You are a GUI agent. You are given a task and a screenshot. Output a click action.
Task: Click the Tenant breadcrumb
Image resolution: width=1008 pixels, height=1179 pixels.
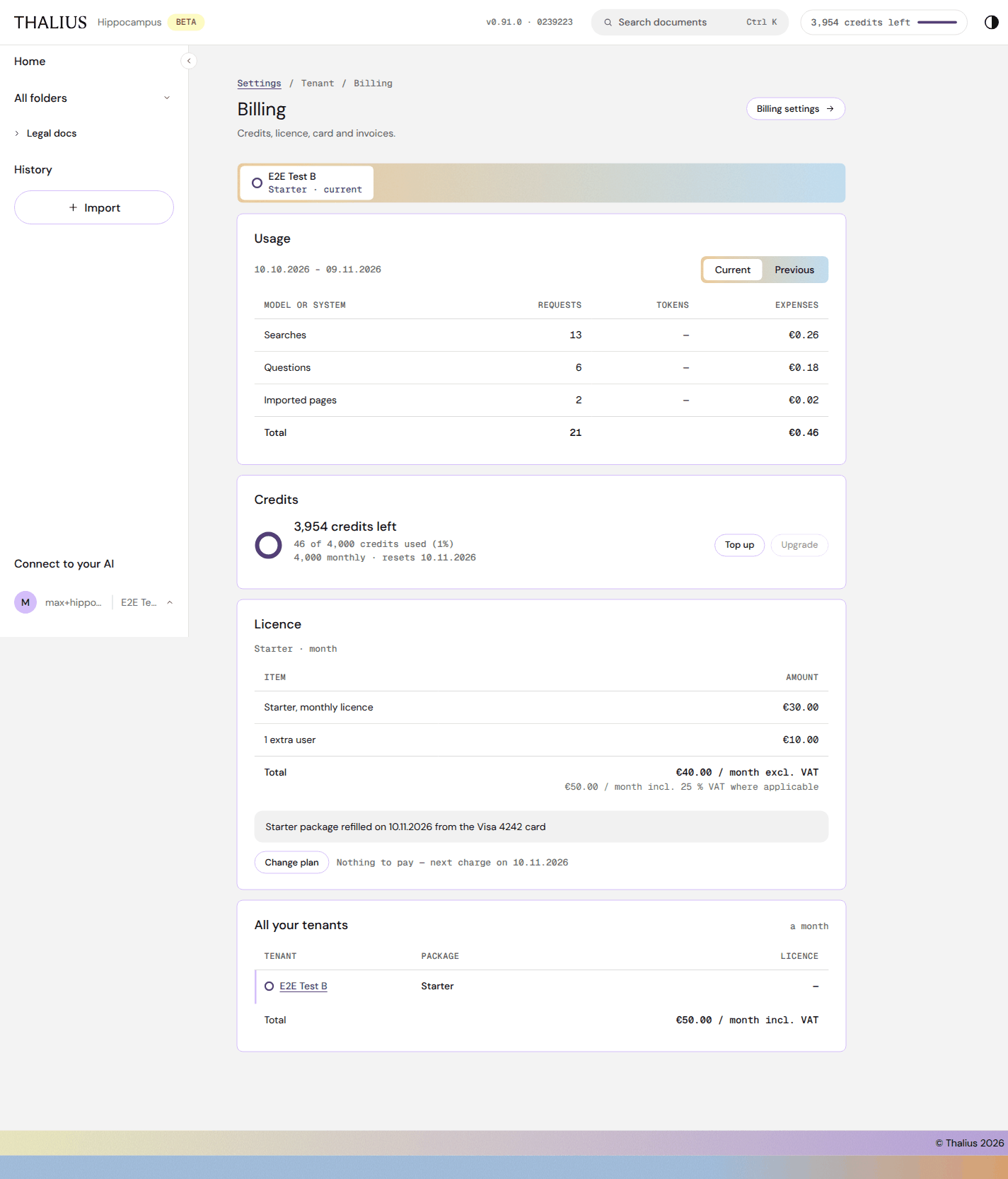[x=318, y=84]
